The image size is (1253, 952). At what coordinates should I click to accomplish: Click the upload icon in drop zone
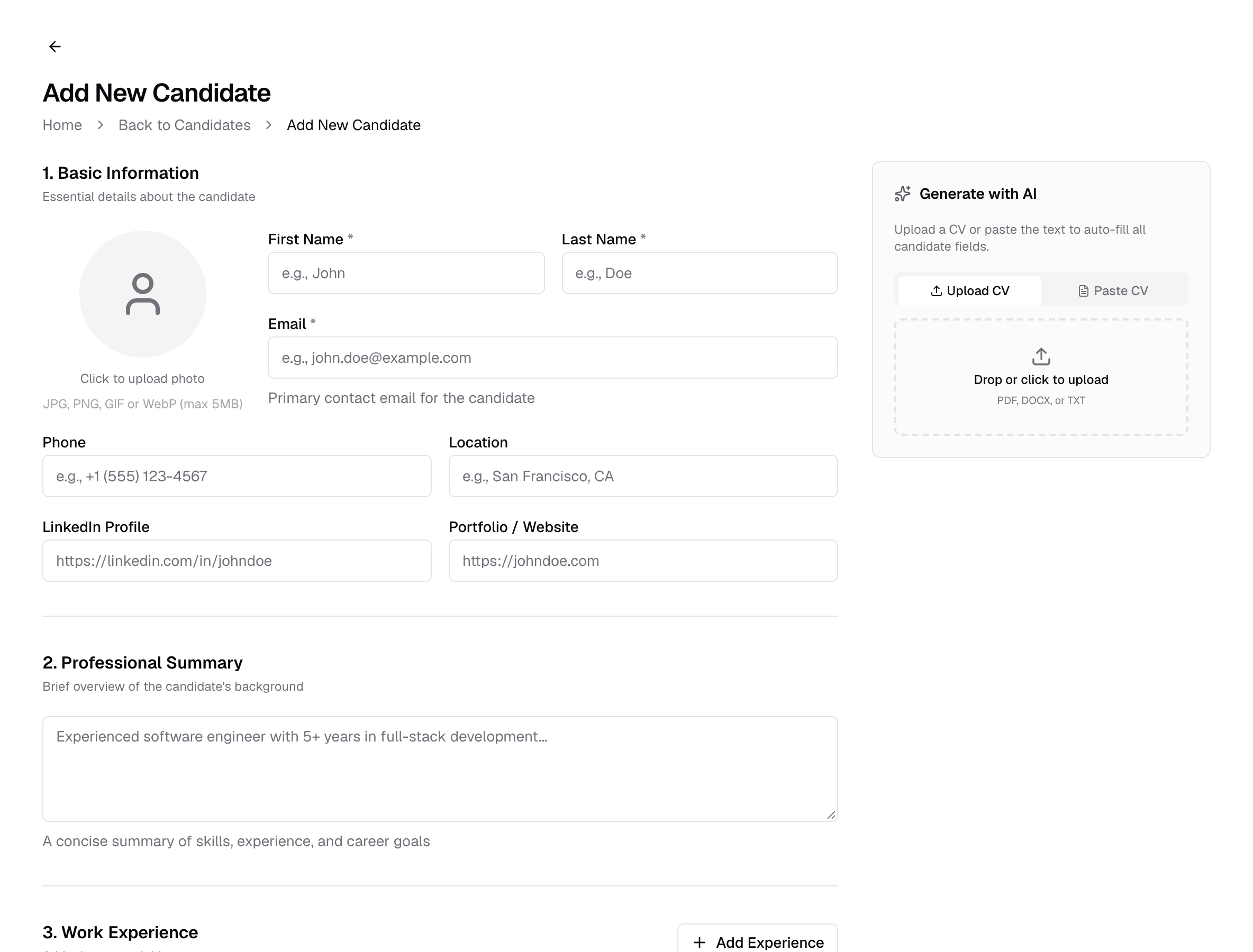pyautogui.click(x=1041, y=356)
